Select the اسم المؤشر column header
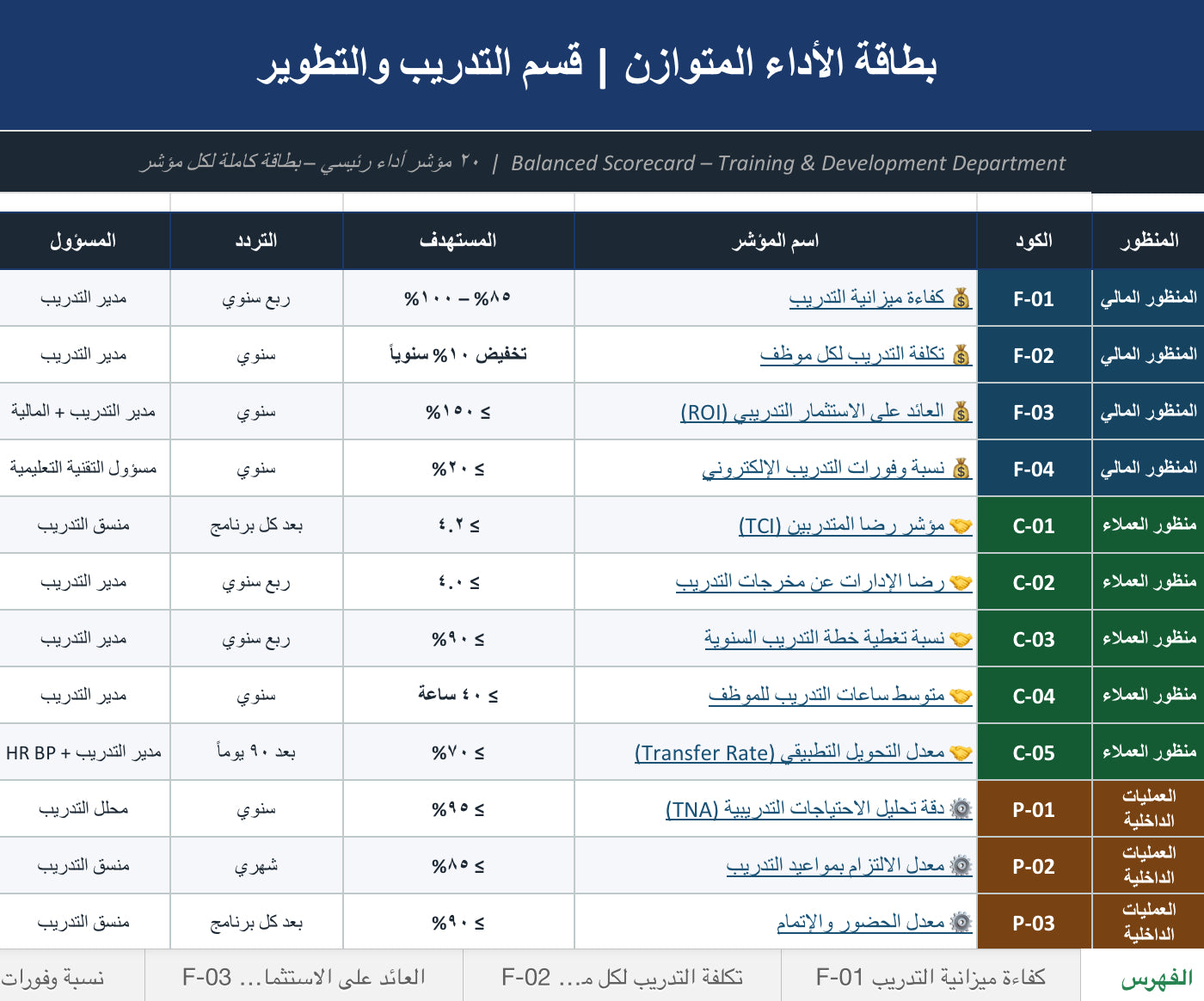 (776, 241)
